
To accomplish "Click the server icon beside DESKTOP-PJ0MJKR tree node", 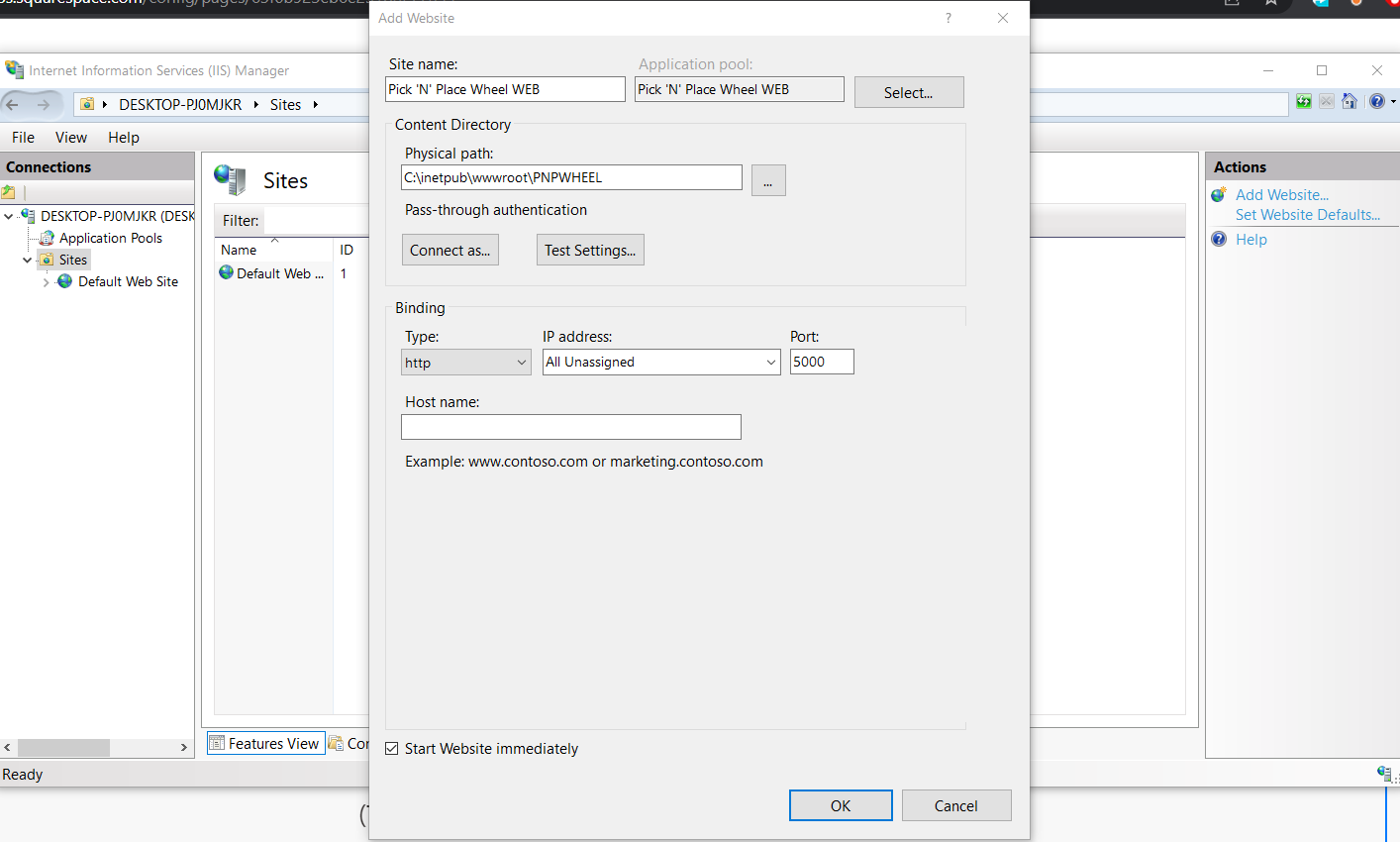I will coord(28,216).
